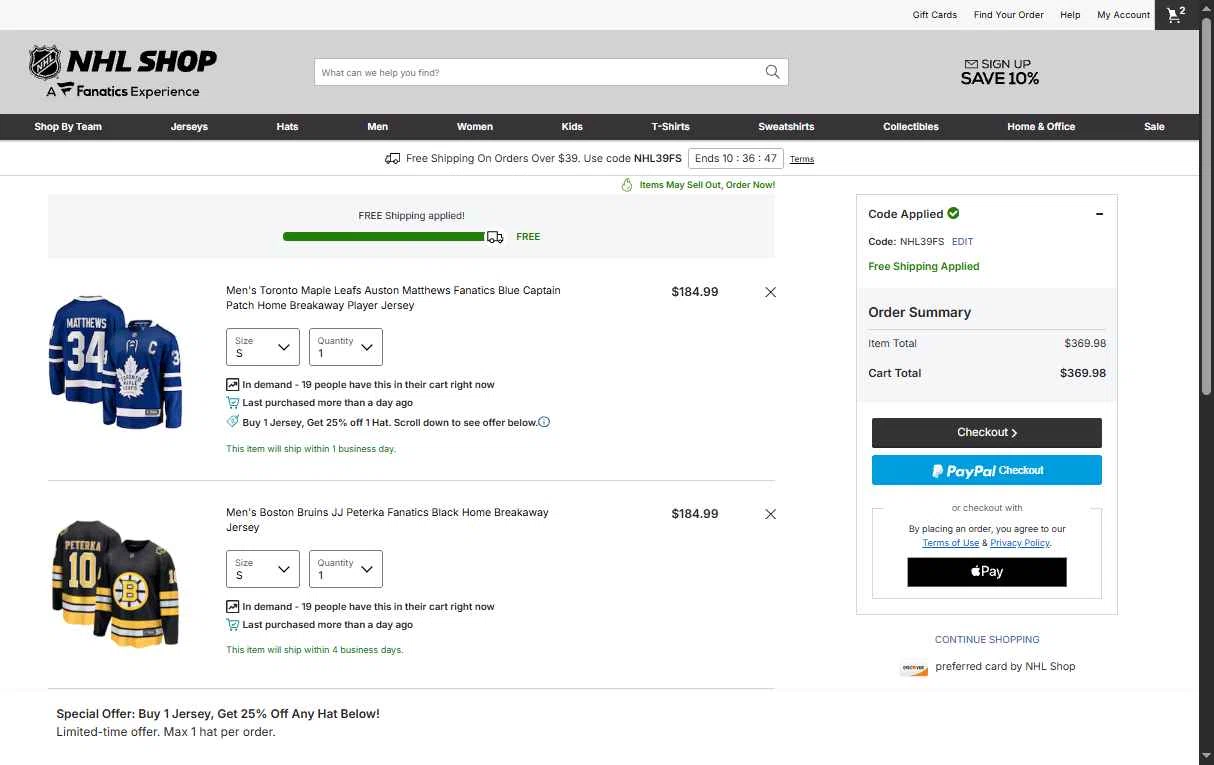Screen dimensions: 1214x765
Task: Open the Help link
Action: point(1070,15)
